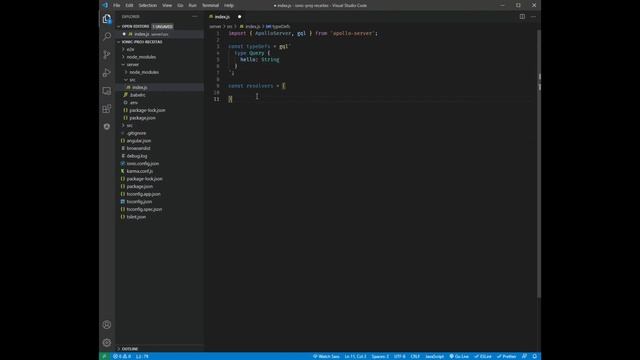Open the View menu
The width and height of the screenshot is (640, 360).
167,5
